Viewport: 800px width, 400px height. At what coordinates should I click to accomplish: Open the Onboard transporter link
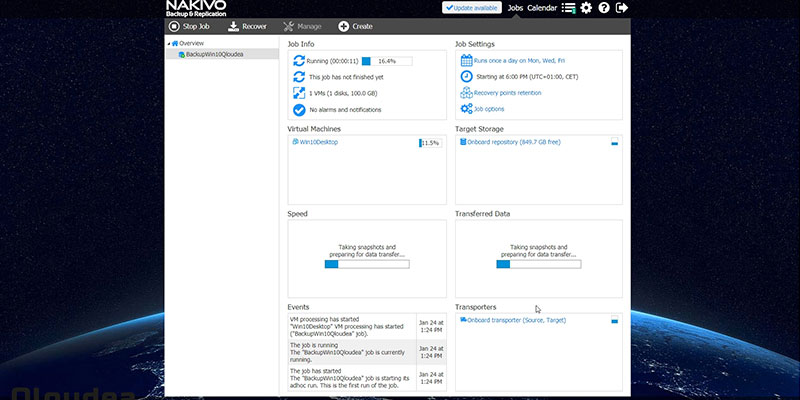[516, 320]
